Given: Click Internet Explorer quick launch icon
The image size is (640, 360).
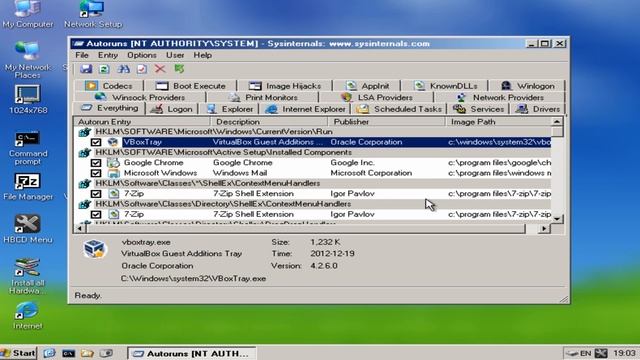Looking at the screenshot, I should 49,353.
